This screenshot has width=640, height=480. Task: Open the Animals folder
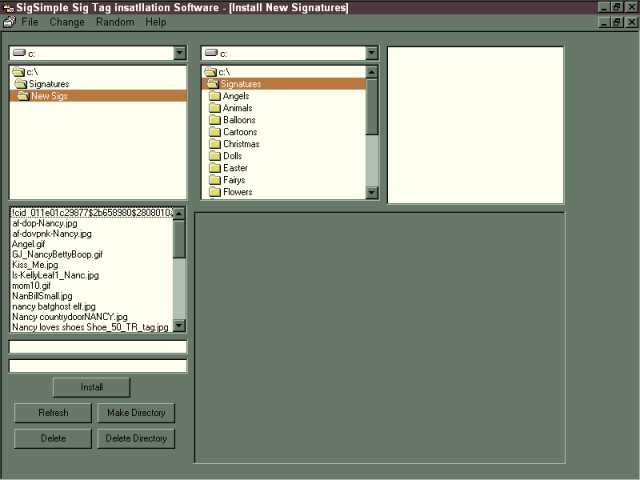[x=231, y=108]
